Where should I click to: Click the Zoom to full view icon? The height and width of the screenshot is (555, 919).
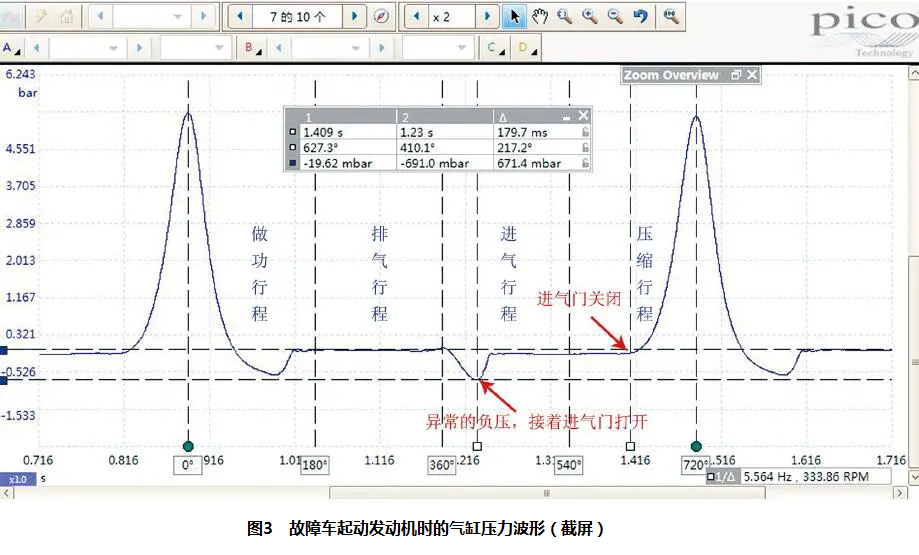[671, 16]
